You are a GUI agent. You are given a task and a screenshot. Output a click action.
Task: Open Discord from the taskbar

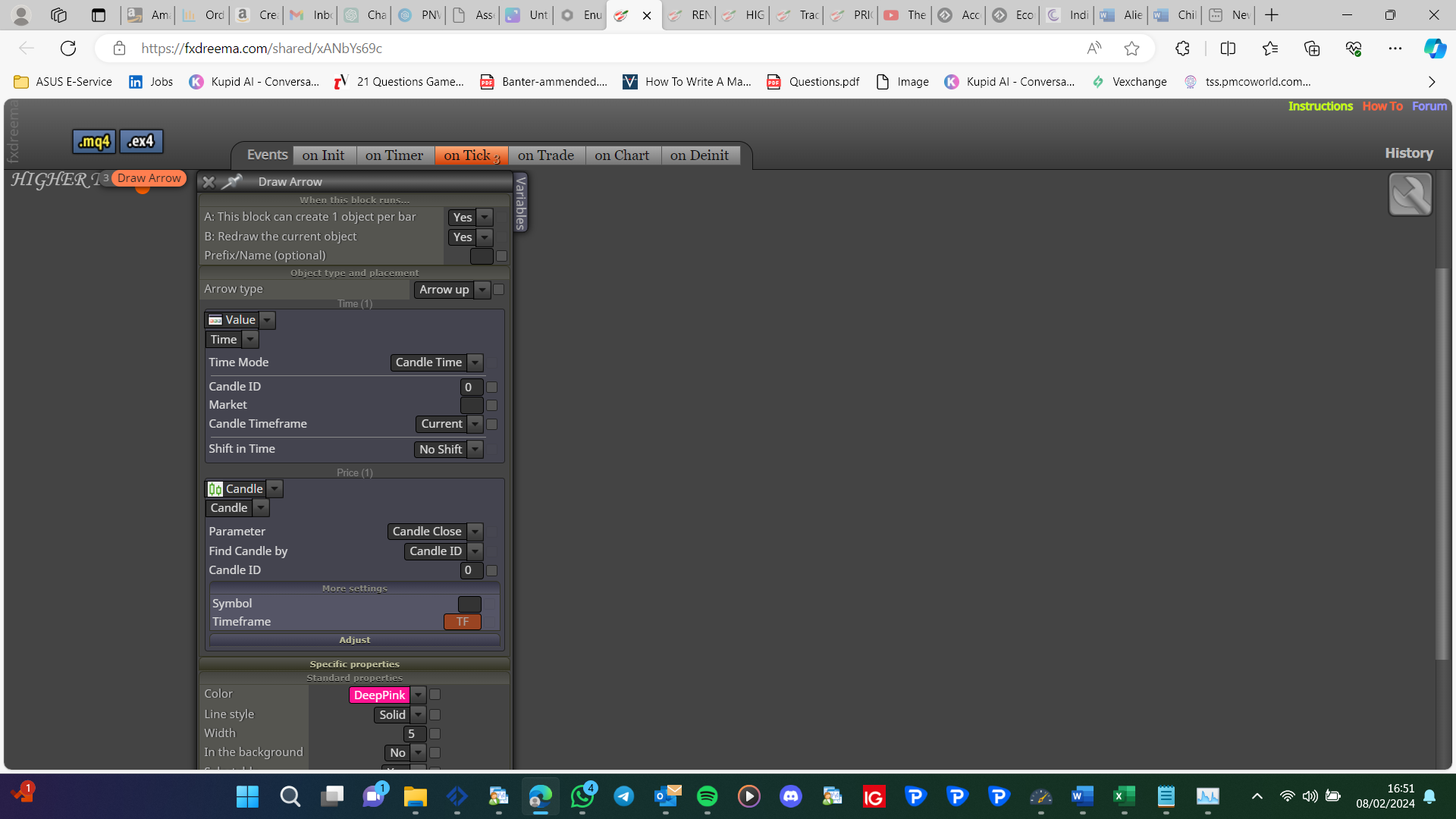[790, 796]
